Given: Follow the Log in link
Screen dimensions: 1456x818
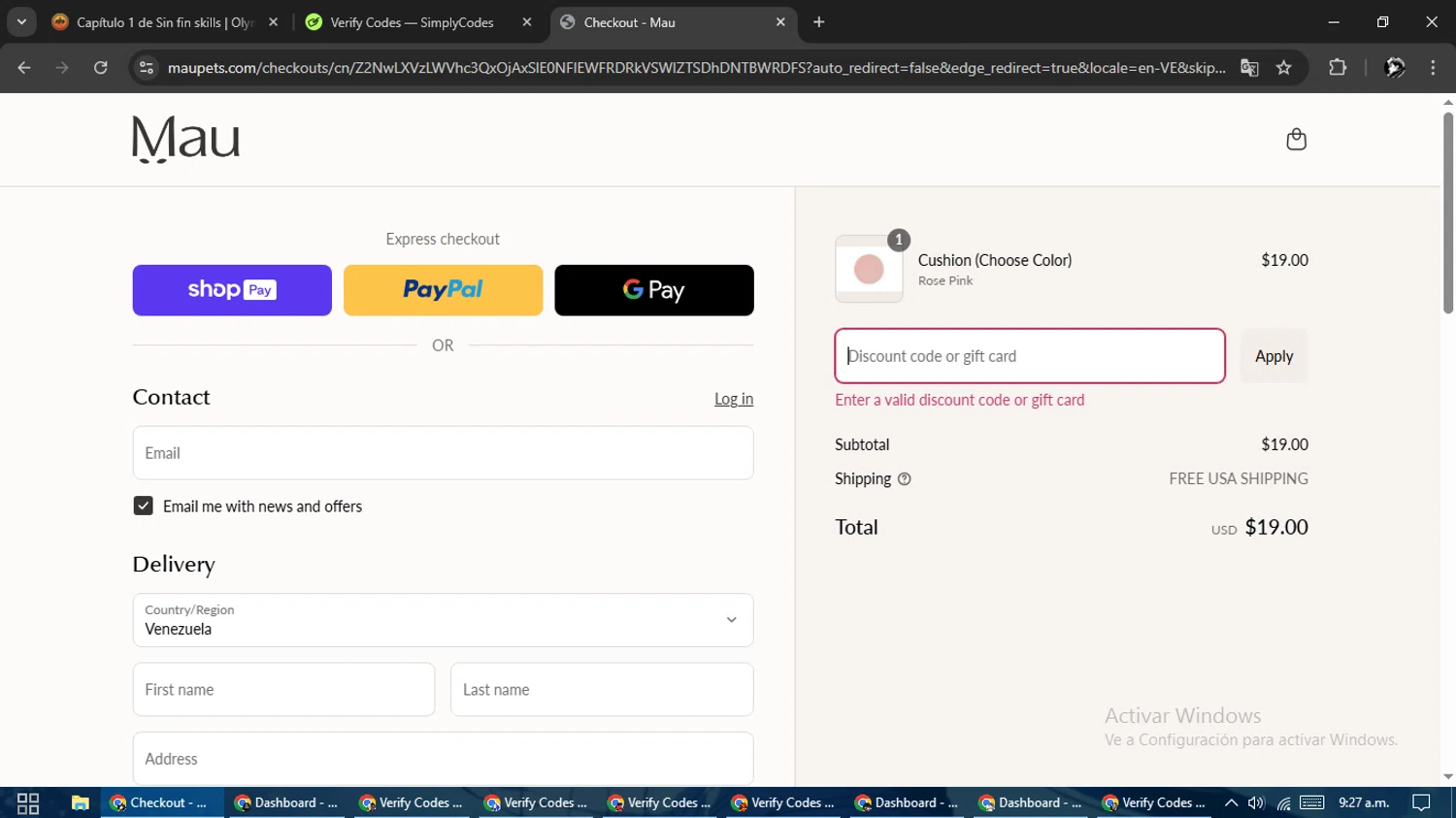Looking at the screenshot, I should (x=734, y=399).
